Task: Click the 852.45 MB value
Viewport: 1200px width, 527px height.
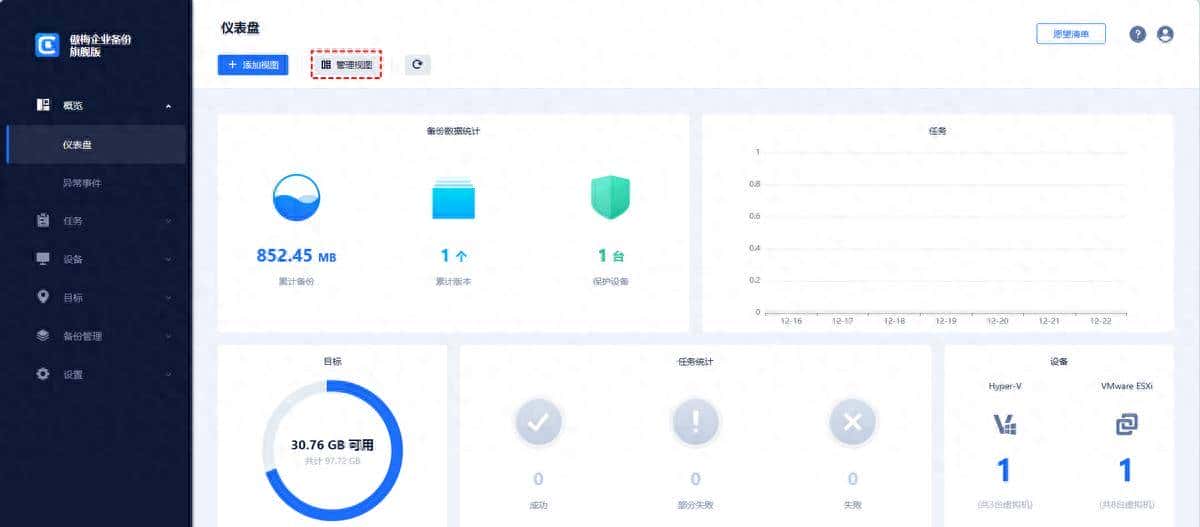Action: pyautogui.click(x=296, y=255)
